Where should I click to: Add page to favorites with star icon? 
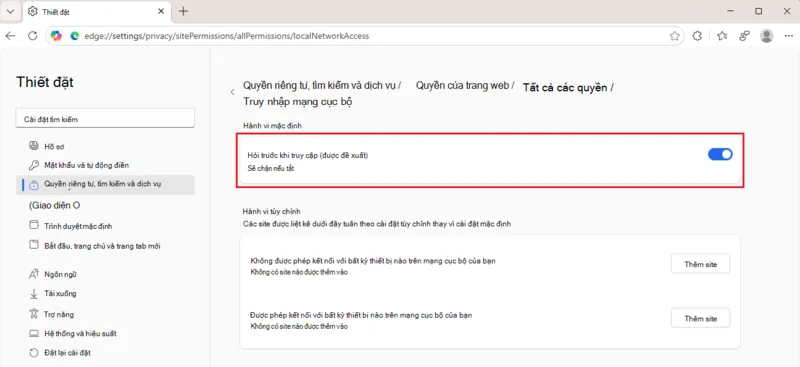point(674,36)
